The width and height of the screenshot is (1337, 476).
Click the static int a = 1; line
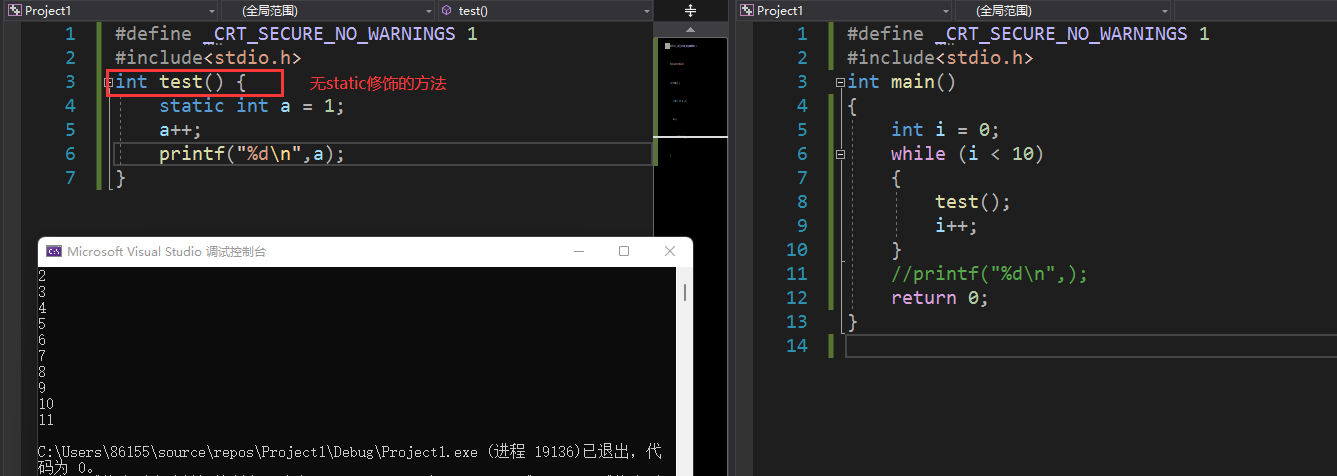(251, 106)
